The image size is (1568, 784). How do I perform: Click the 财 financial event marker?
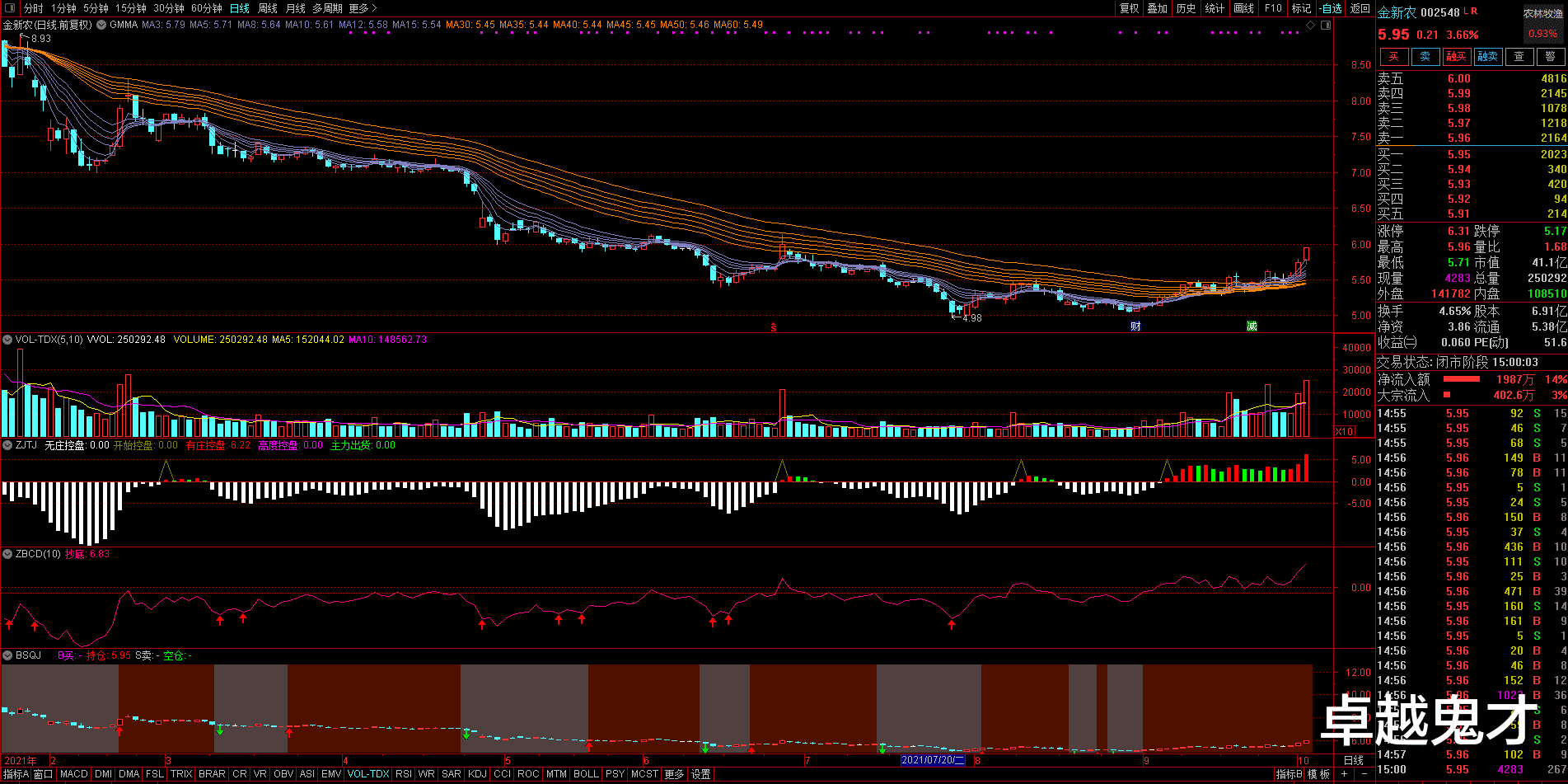pyautogui.click(x=1135, y=326)
